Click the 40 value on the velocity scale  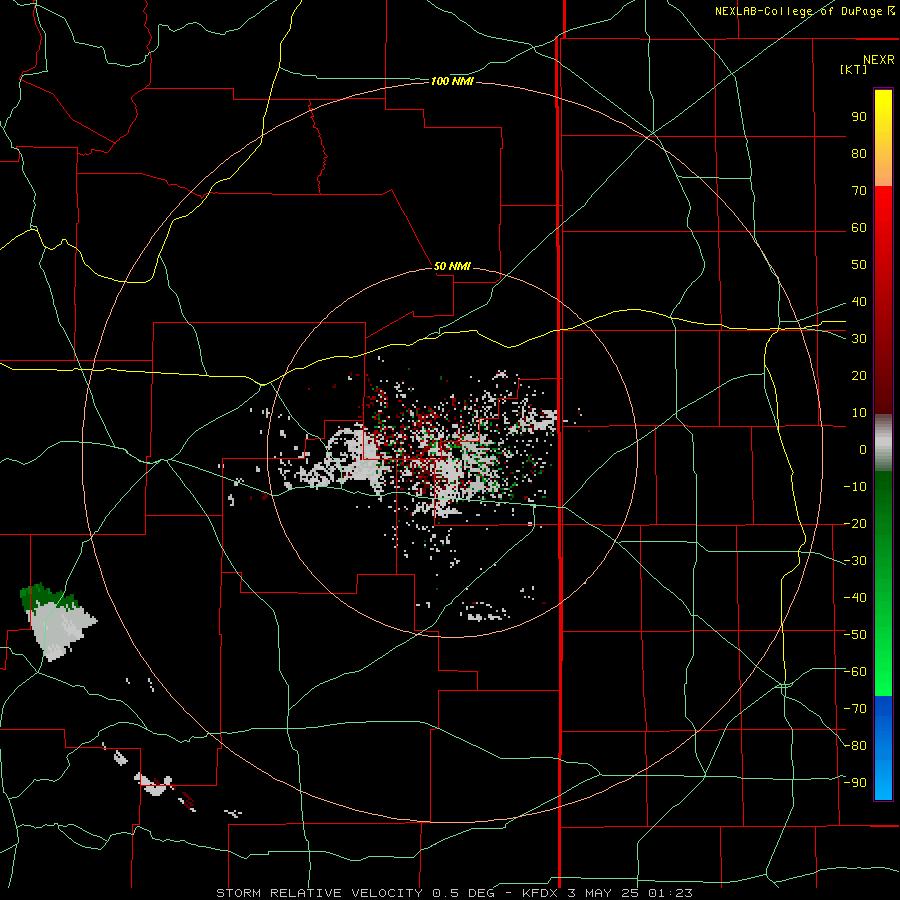859,301
